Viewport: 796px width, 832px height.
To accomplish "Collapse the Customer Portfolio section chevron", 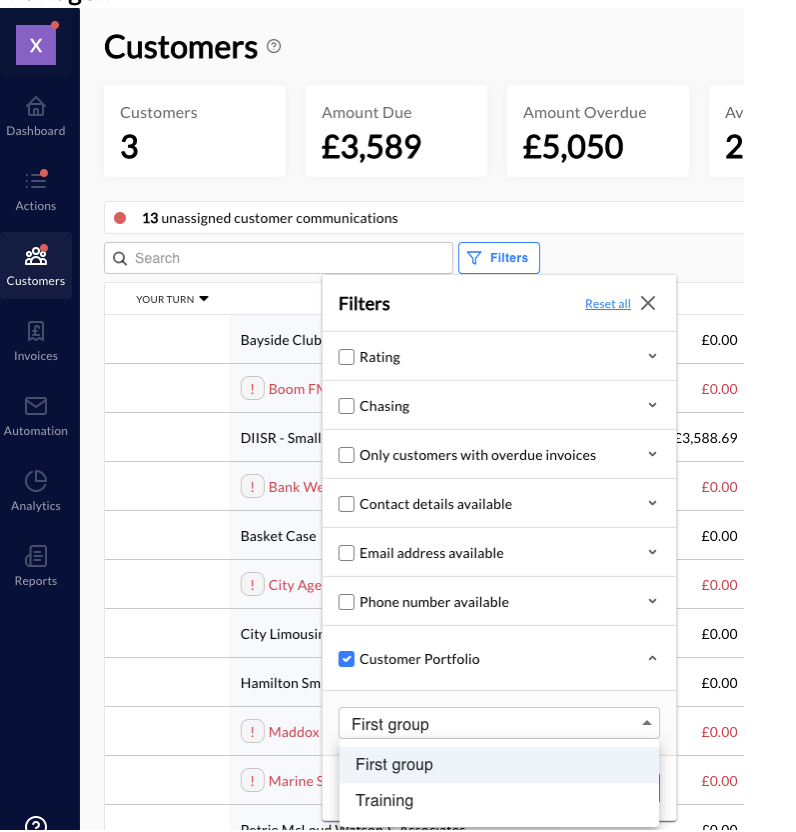I will pyautogui.click(x=652, y=659).
